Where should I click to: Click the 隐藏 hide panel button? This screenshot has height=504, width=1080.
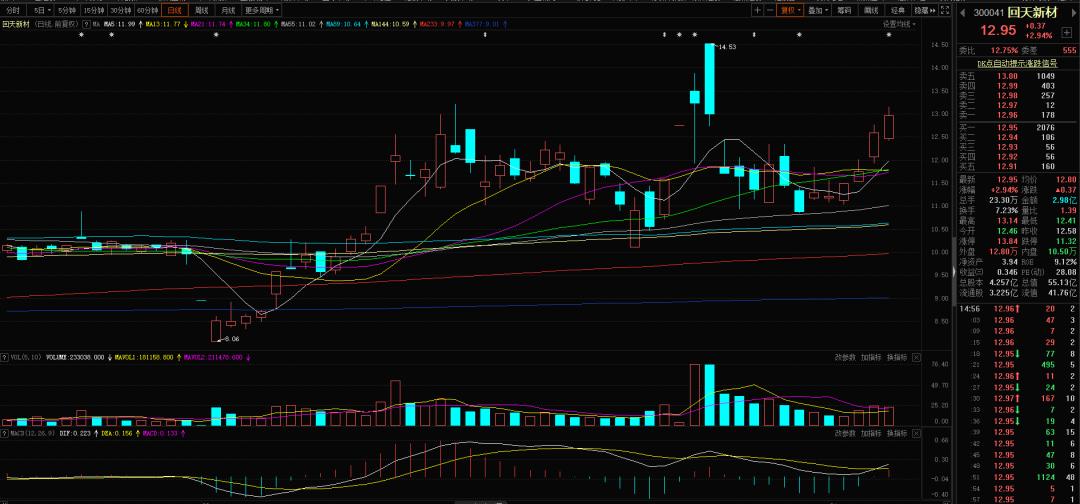point(924,10)
